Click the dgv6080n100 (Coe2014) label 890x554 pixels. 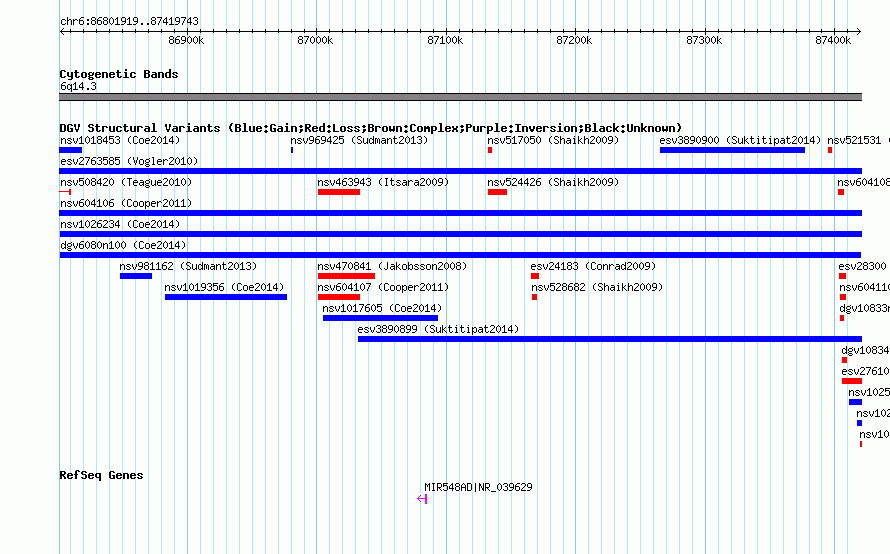[123, 245]
